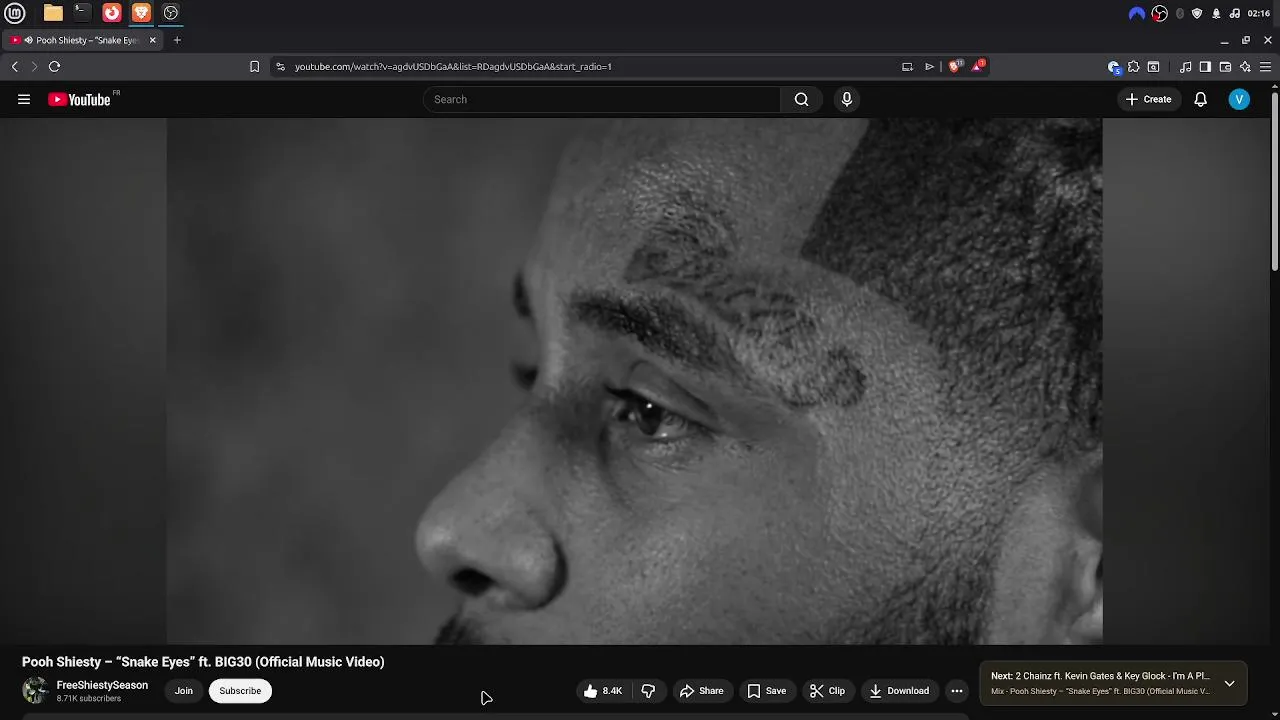This screenshot has height=720, width=1280.
Task: Download the video
Action: [899, 691]
